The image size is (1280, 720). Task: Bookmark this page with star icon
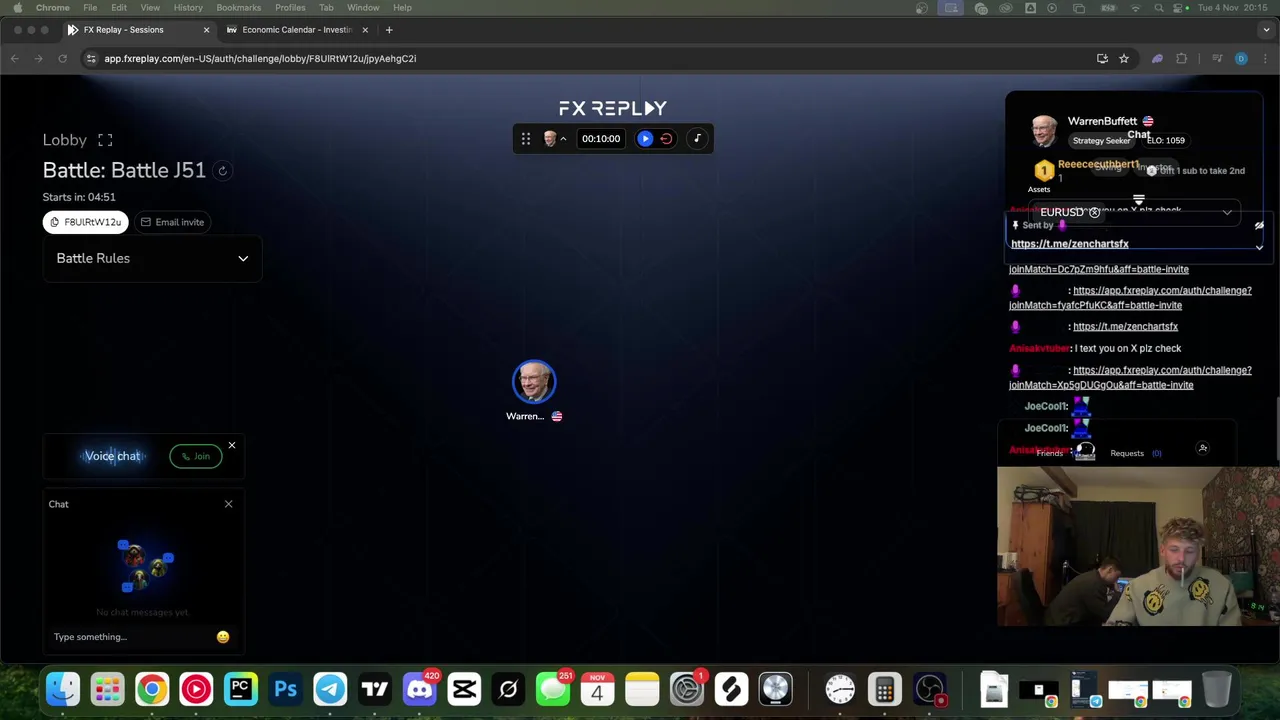pos(1124,59)
